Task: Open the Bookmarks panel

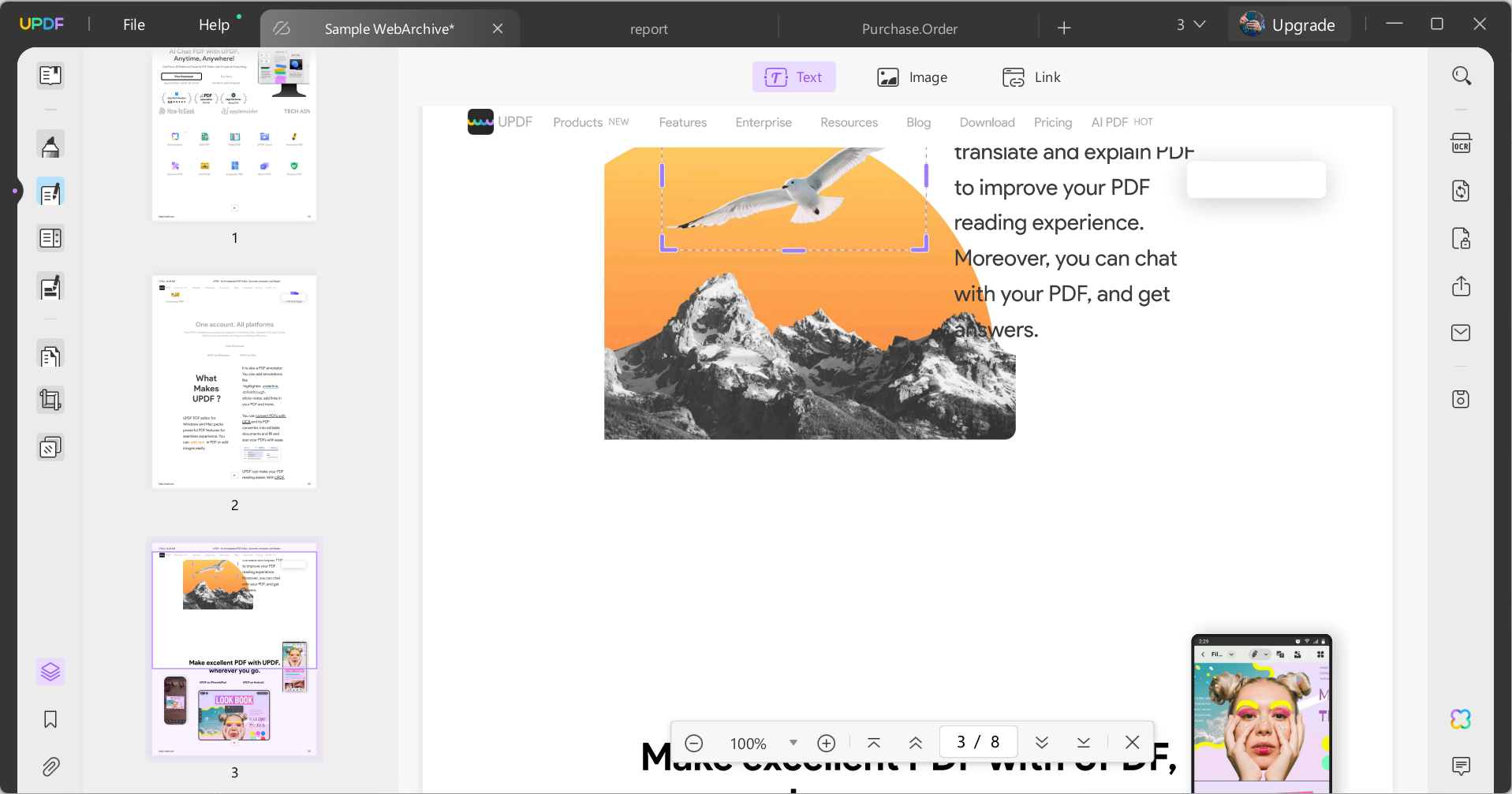Action: pyautogui.click(x=50, y=719)
